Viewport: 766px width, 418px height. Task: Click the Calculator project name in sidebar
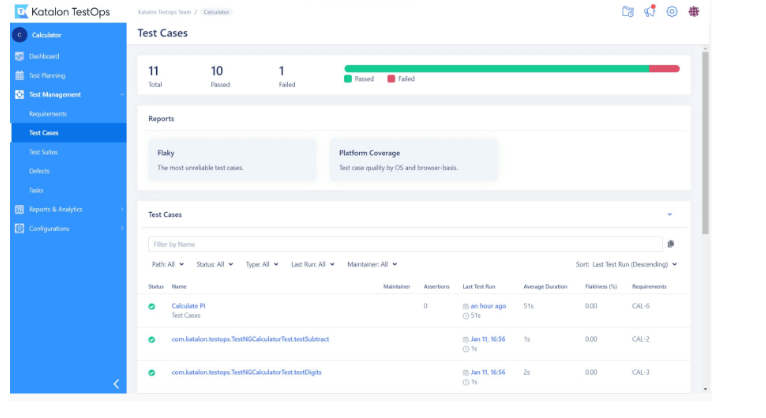46,35
